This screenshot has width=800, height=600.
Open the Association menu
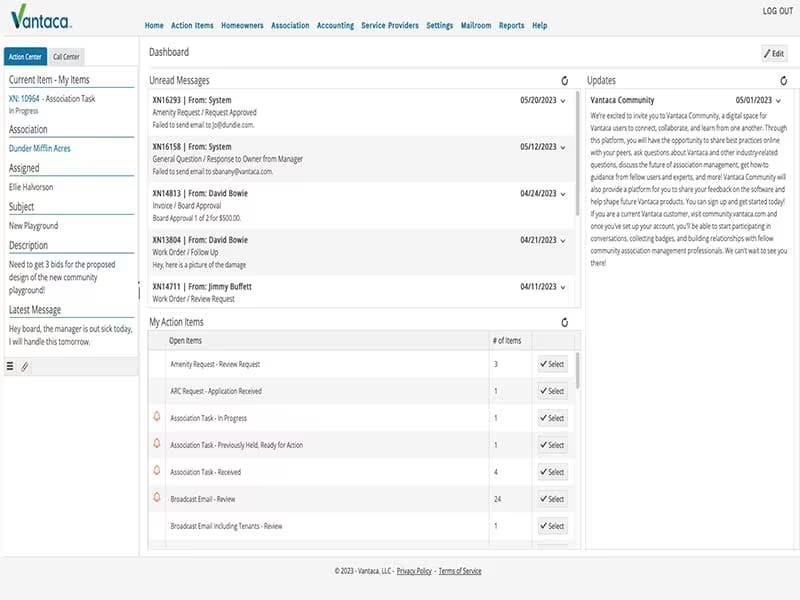290,26
